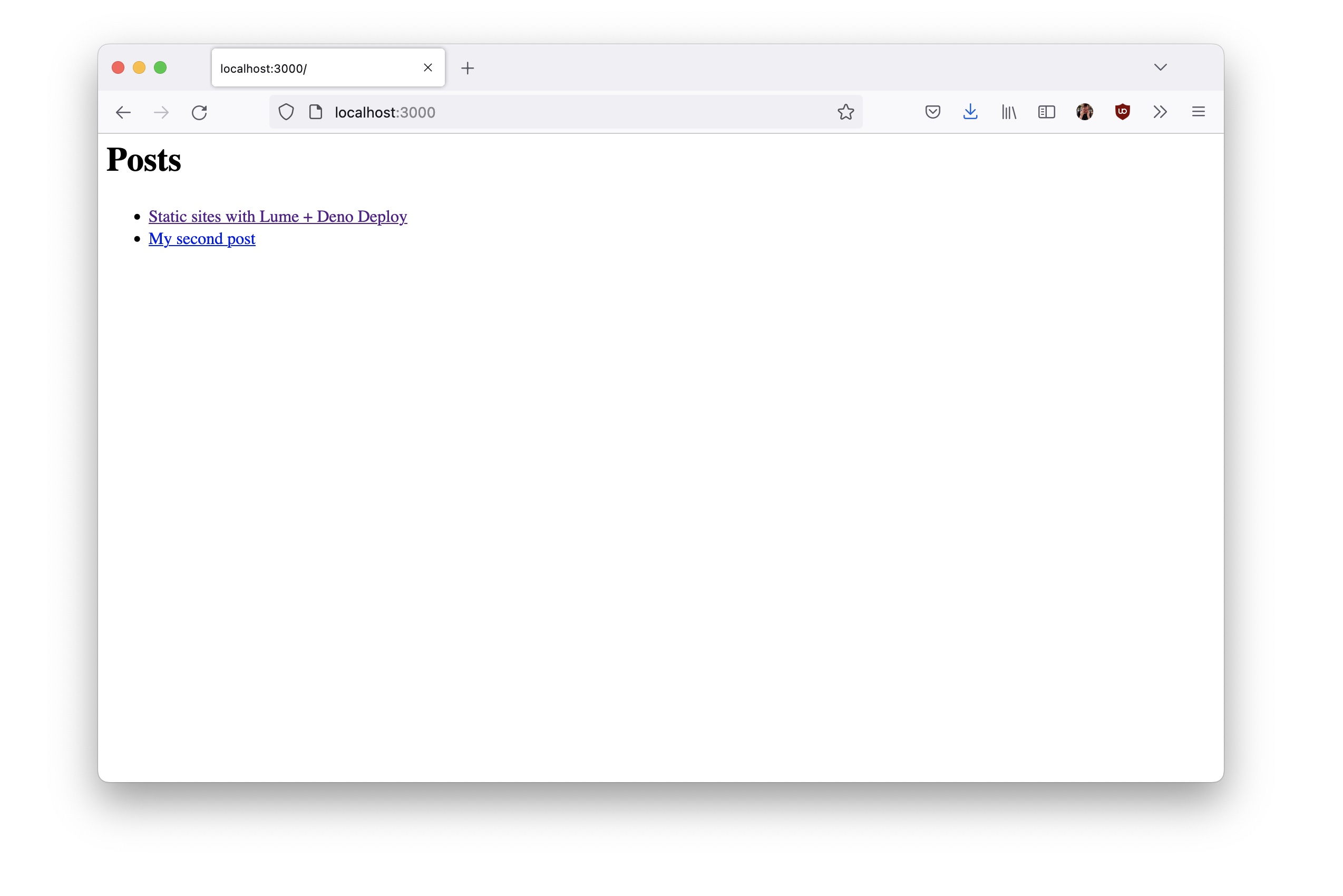Open a new tab with the plus

[468, 67]
